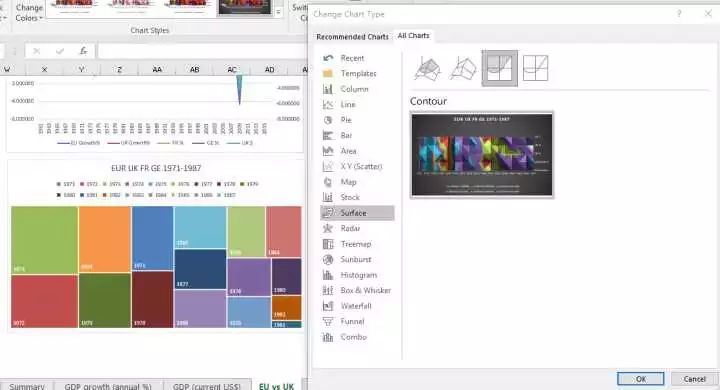Pick the second chart style thumbnail in ribbon
The image size is (720, 390).
pyautogui.click(x=130, y=6)
